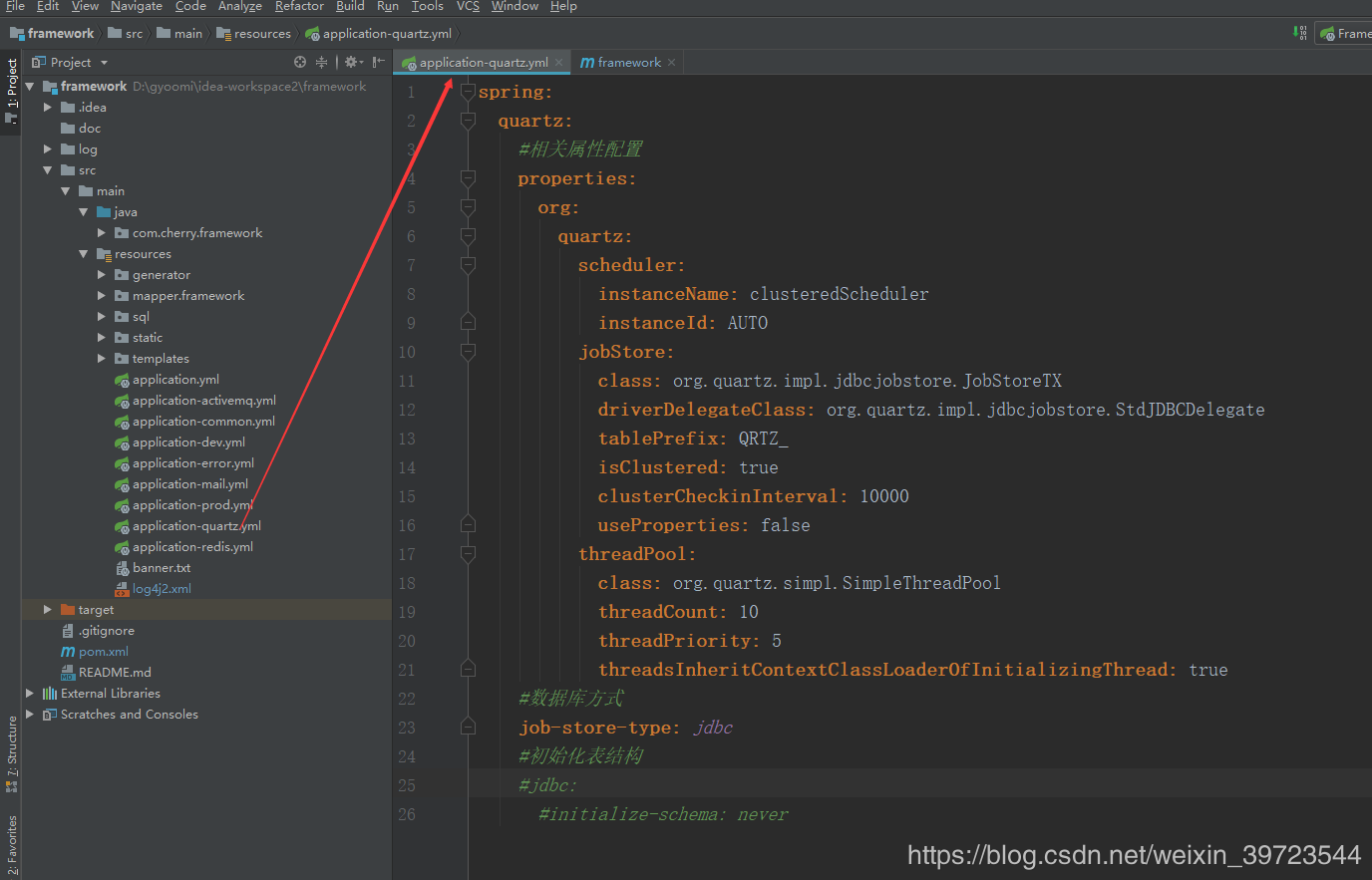Open the VCS menu
This screenshot has height=880, width=1372.
468,6
